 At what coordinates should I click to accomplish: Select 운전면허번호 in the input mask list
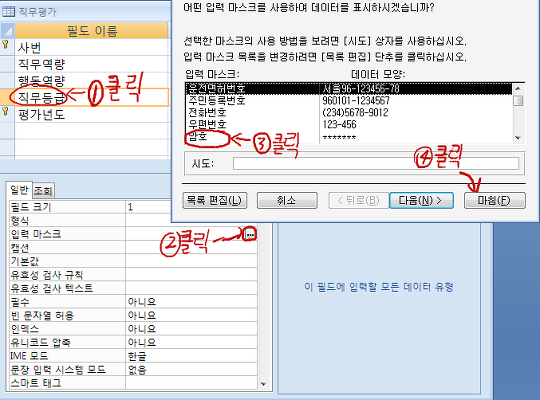(216, 89)
